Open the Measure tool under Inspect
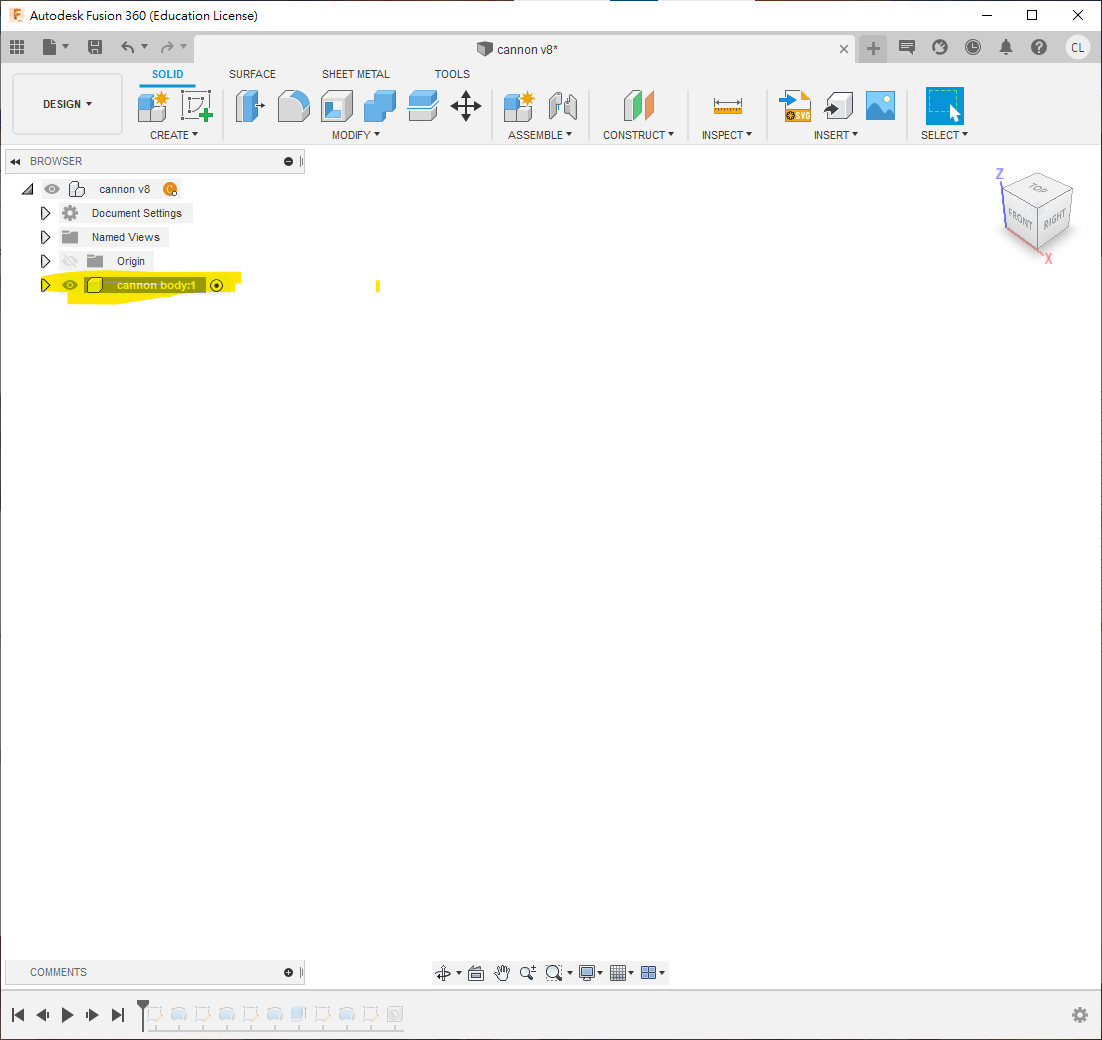The image size is (1102, 1040). [x=727, y=105]
